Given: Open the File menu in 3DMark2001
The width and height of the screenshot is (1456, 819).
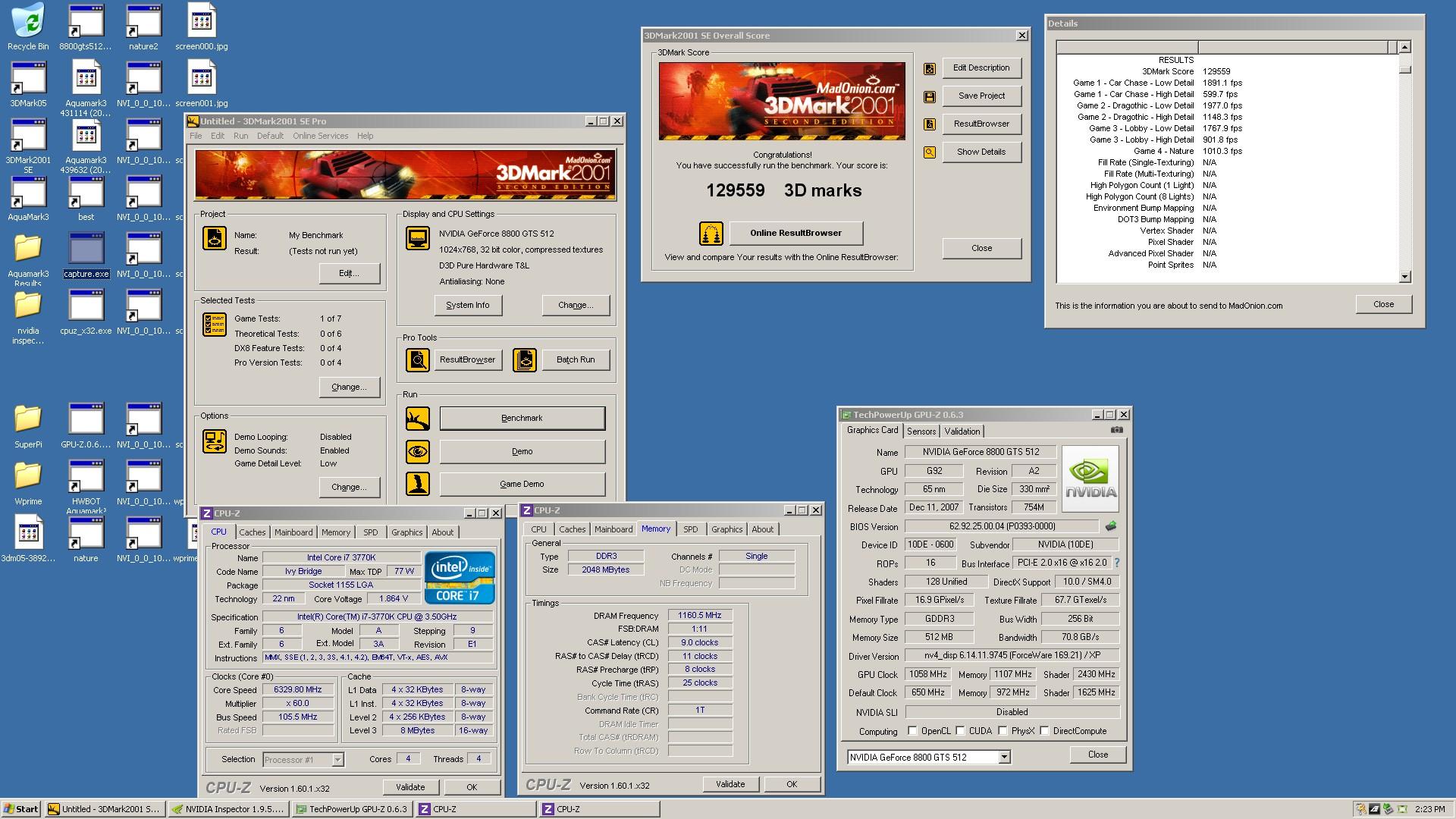Looking at the screenshot, I should point(196,136).
